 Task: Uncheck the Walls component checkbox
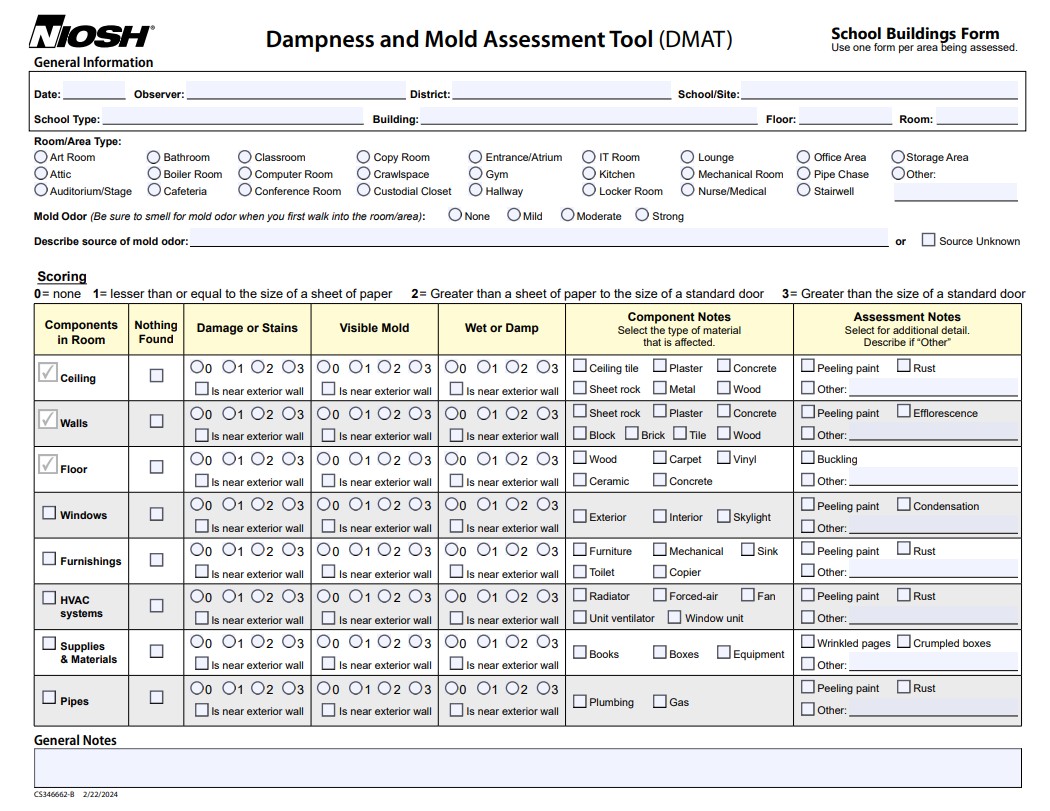pyautogui.click(x=48, y=419)
